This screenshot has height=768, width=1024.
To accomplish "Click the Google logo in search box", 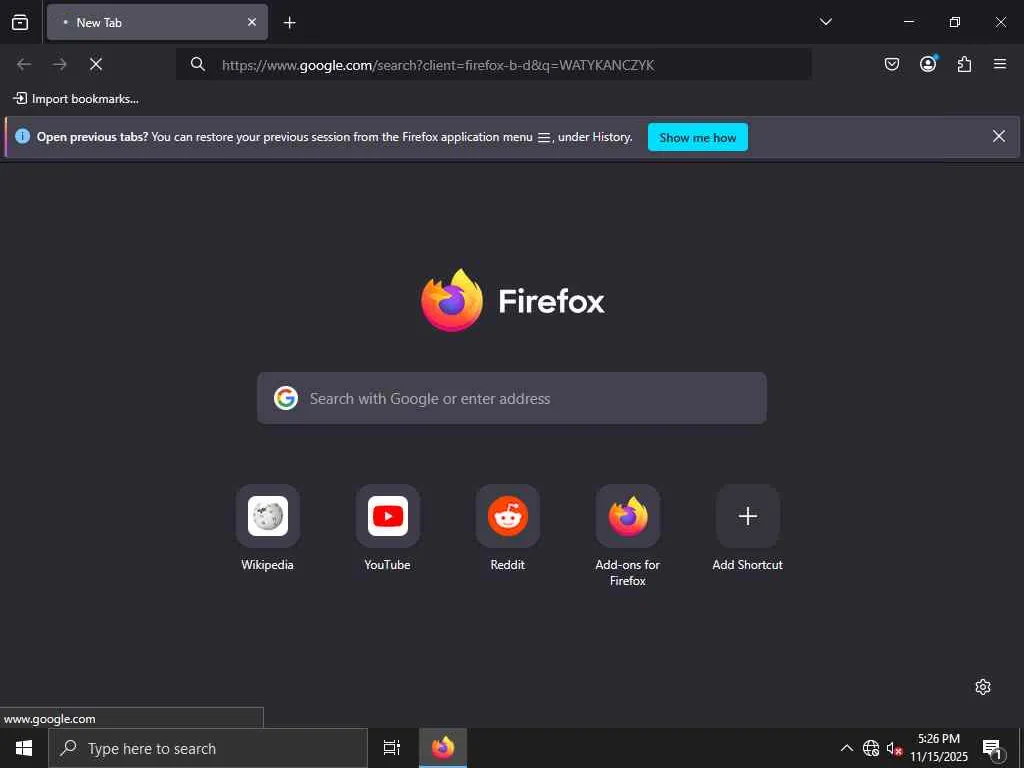I will 285,398.
